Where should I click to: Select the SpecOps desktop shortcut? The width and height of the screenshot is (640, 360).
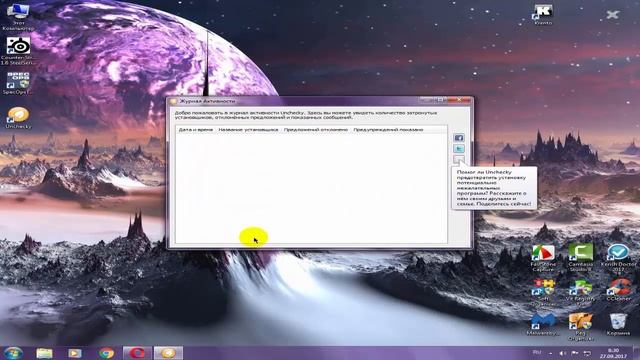point(18,83)
